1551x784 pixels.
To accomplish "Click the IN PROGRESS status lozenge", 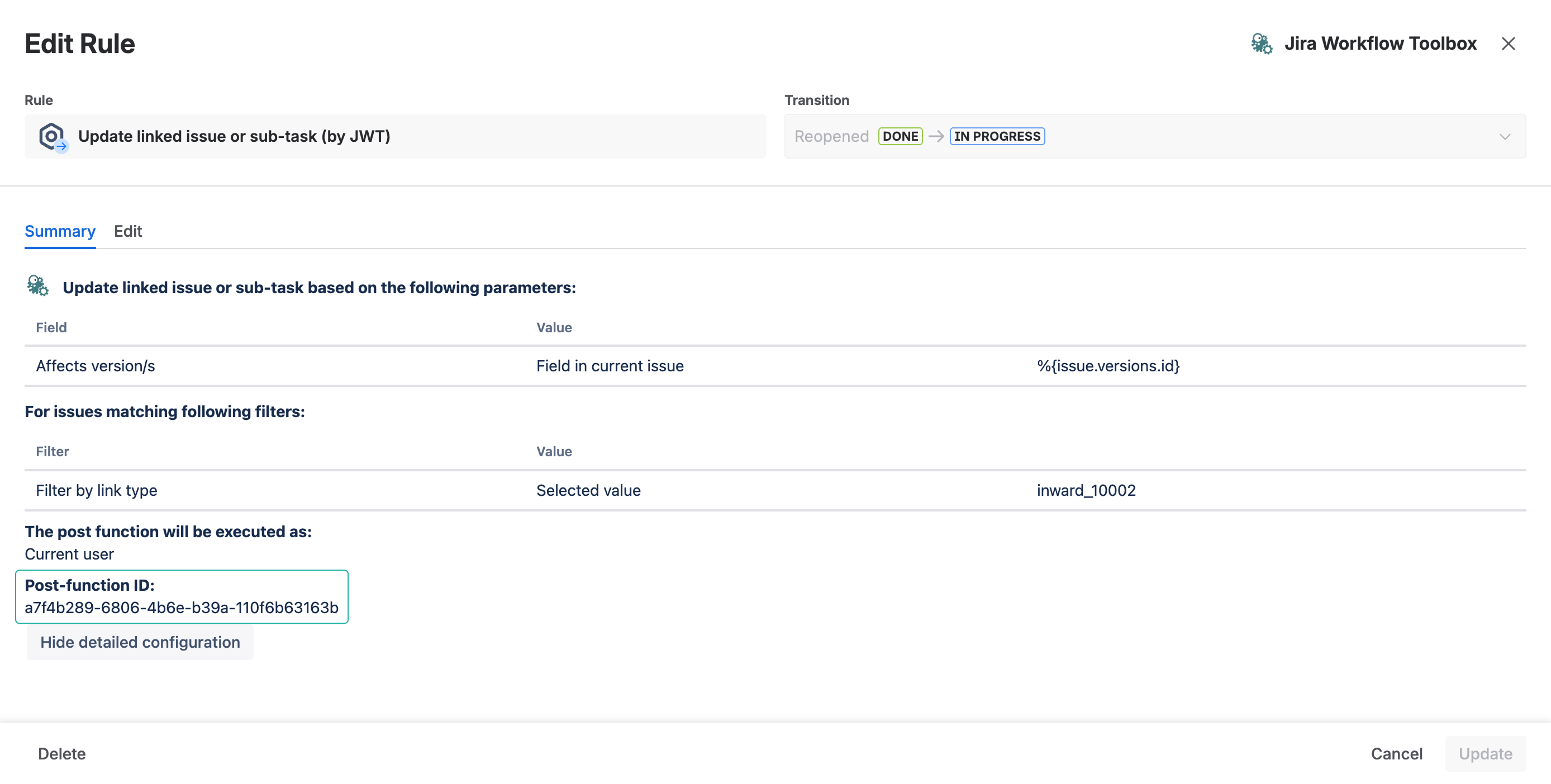I will (996, 137).
